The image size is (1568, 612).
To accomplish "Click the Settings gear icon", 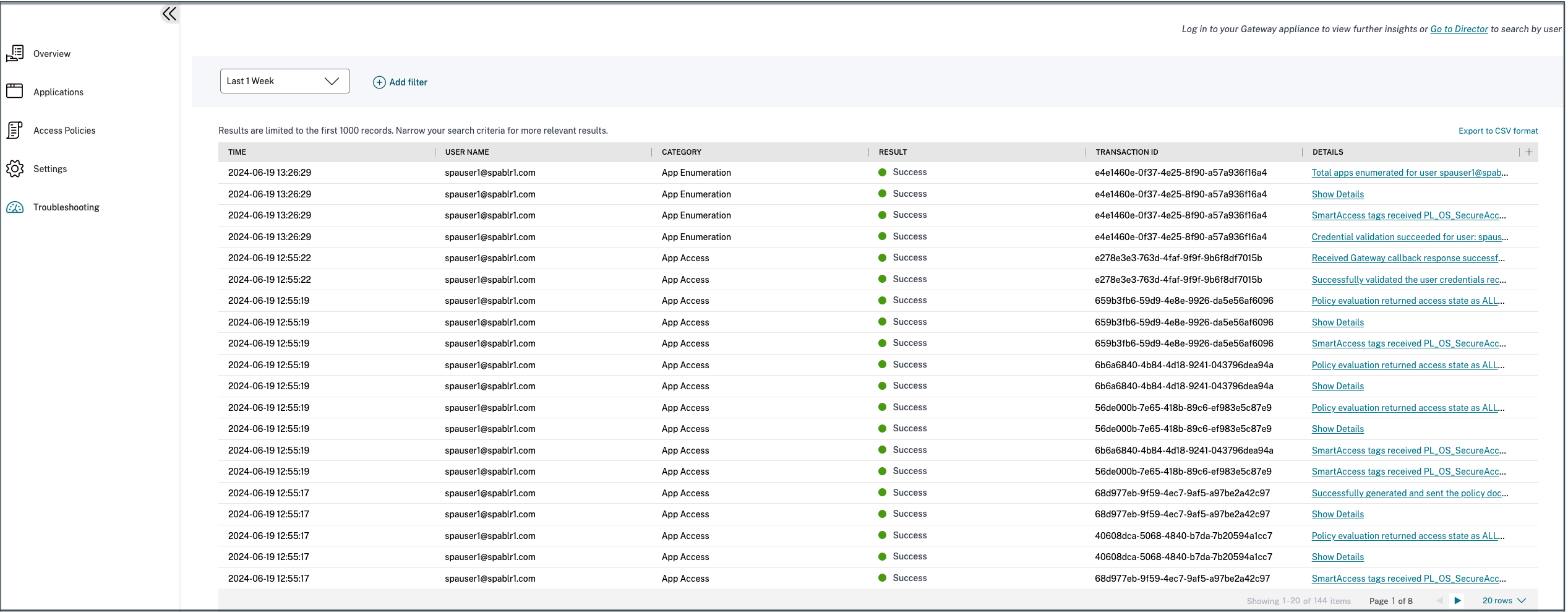I will pyautogui.click(x=15, y=169).
